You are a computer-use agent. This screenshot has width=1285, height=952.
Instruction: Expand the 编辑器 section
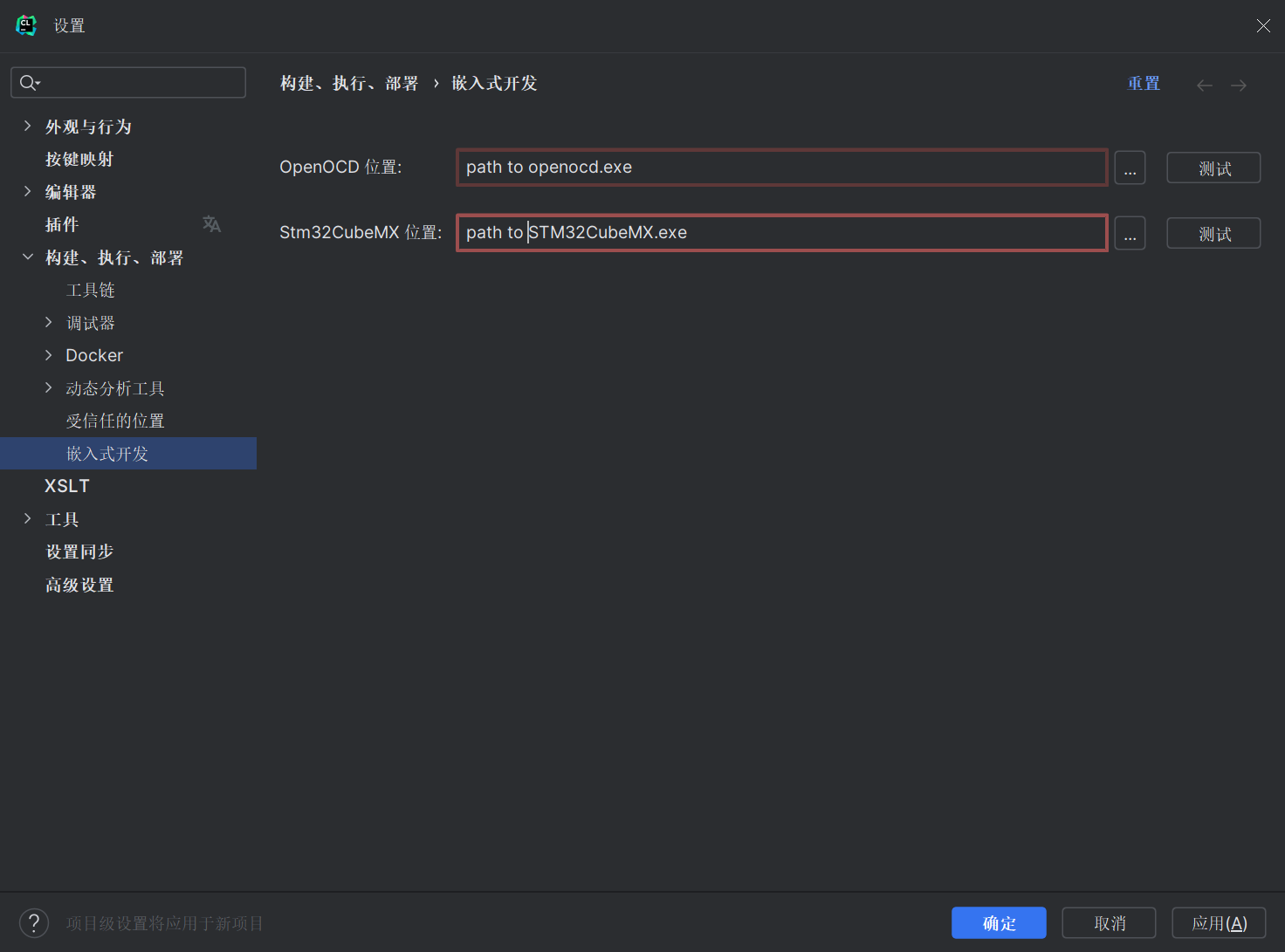28,192
